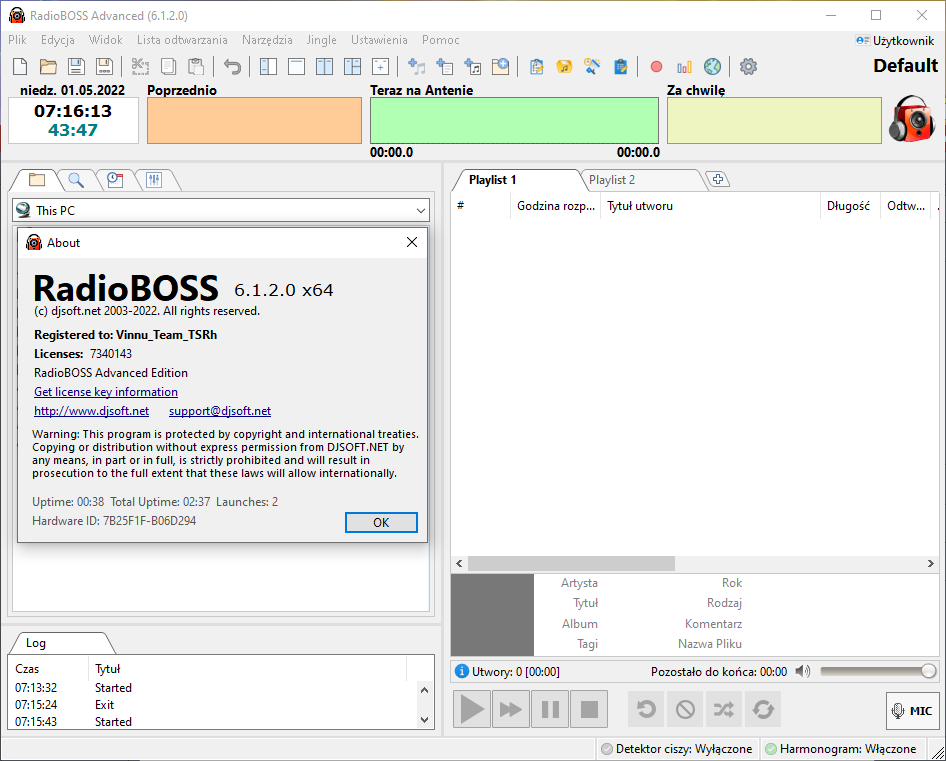Open the scheduler clock tab
This screenshot has width=946, height=761.
click(x=115, y=180)
